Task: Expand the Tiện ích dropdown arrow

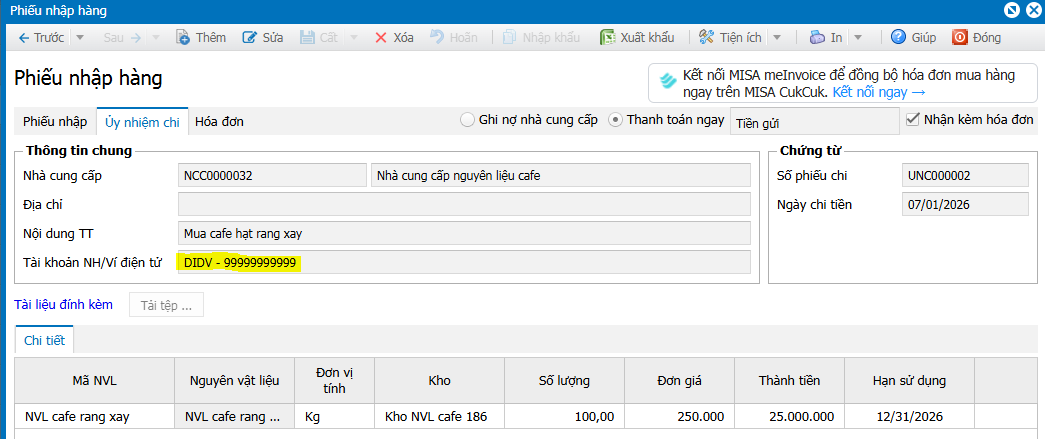Action: [x=777, y=37]
